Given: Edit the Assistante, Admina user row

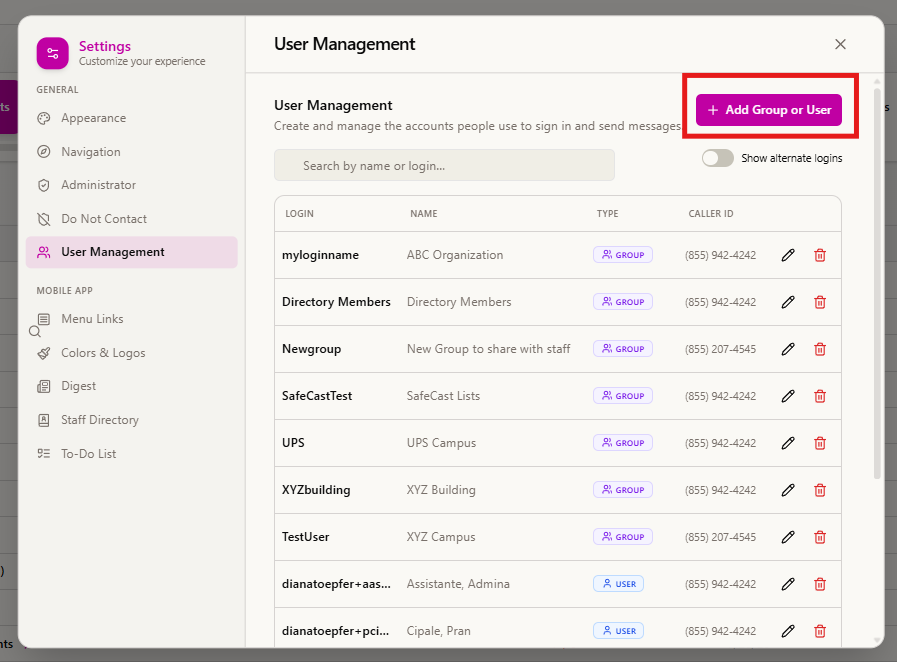Looking at the screenshot, I should 788,584.
